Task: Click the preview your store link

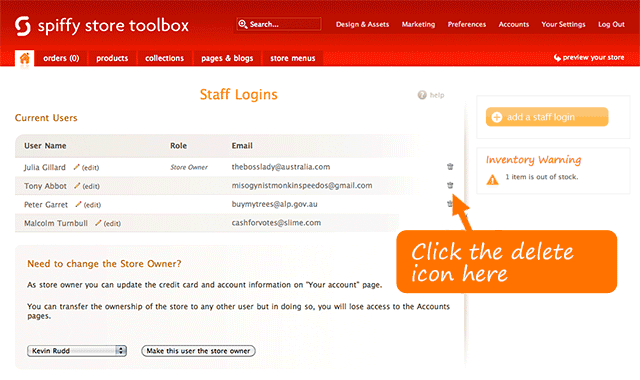Action: point(593,58)
